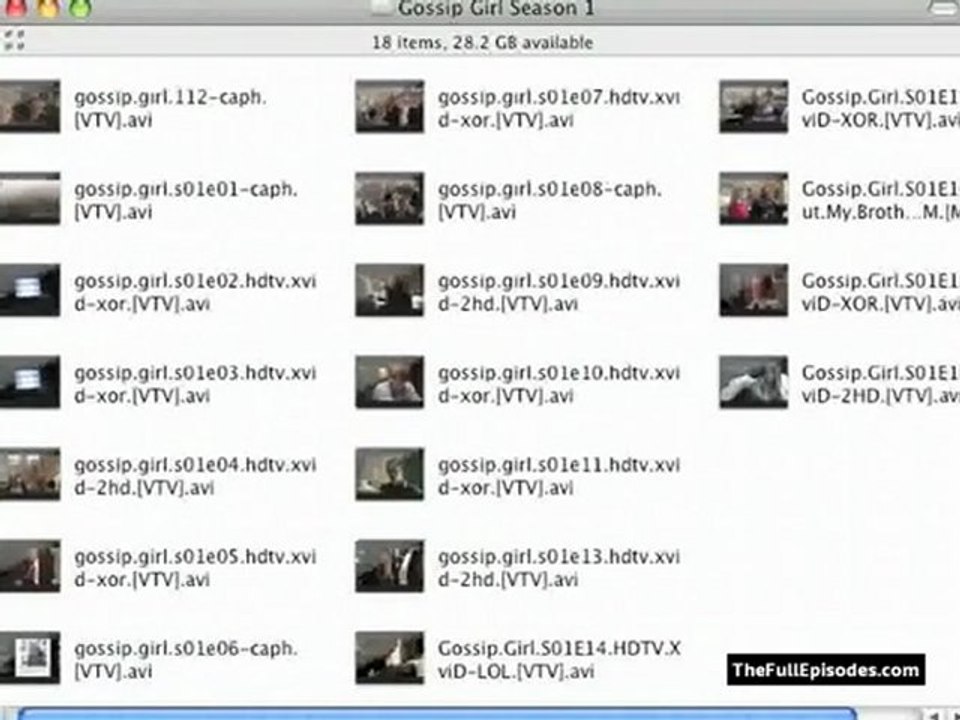Click the horizontal scrollbar thumb at the bottom
The width and height of the screenshot is (960, 720).
point(437,714)
